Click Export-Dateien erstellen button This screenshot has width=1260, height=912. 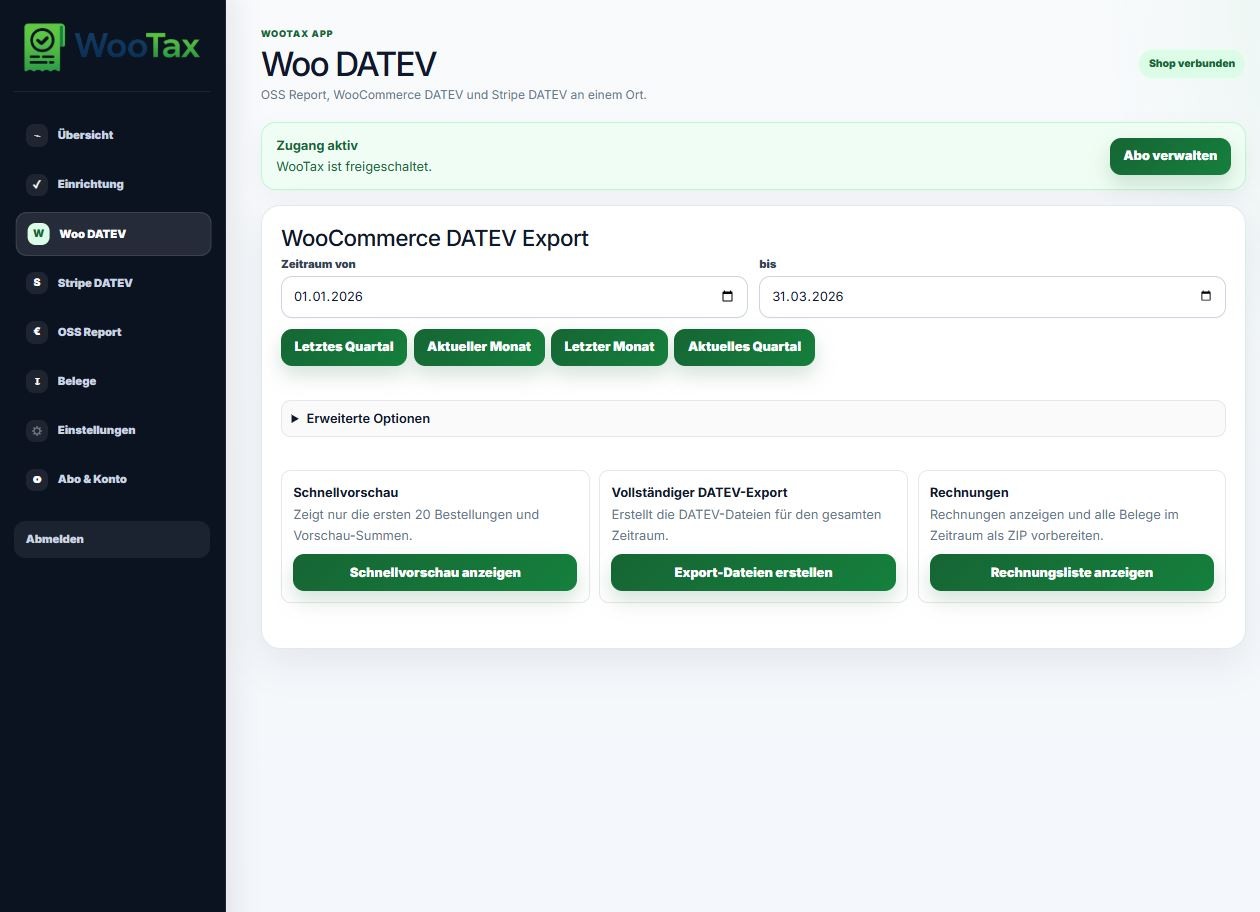click(x=753, y=573)
